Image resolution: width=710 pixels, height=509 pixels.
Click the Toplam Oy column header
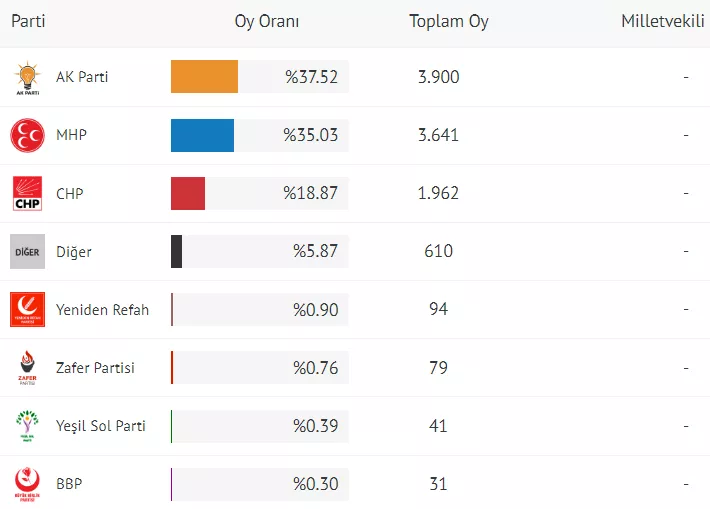(449, 21)
